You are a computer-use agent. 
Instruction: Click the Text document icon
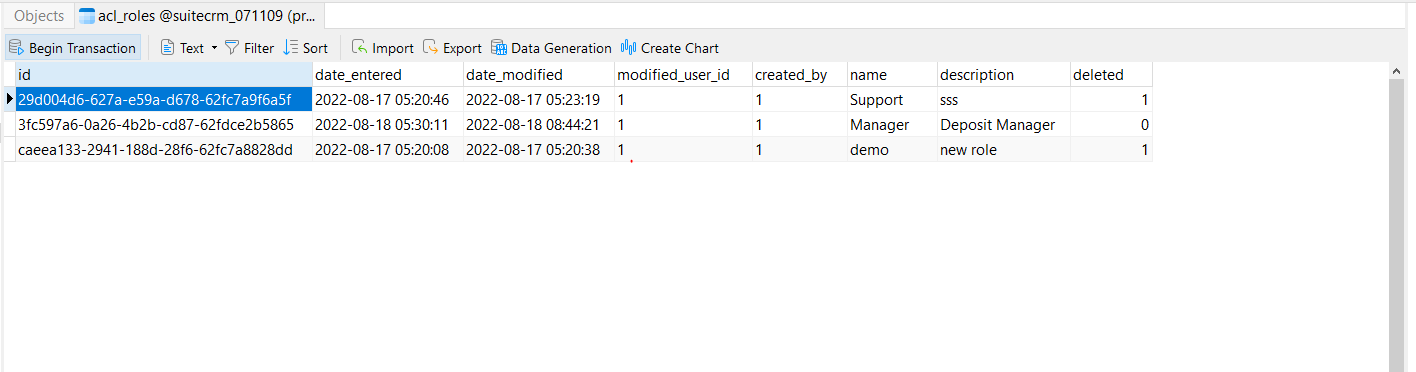click(x=168, y=48)
